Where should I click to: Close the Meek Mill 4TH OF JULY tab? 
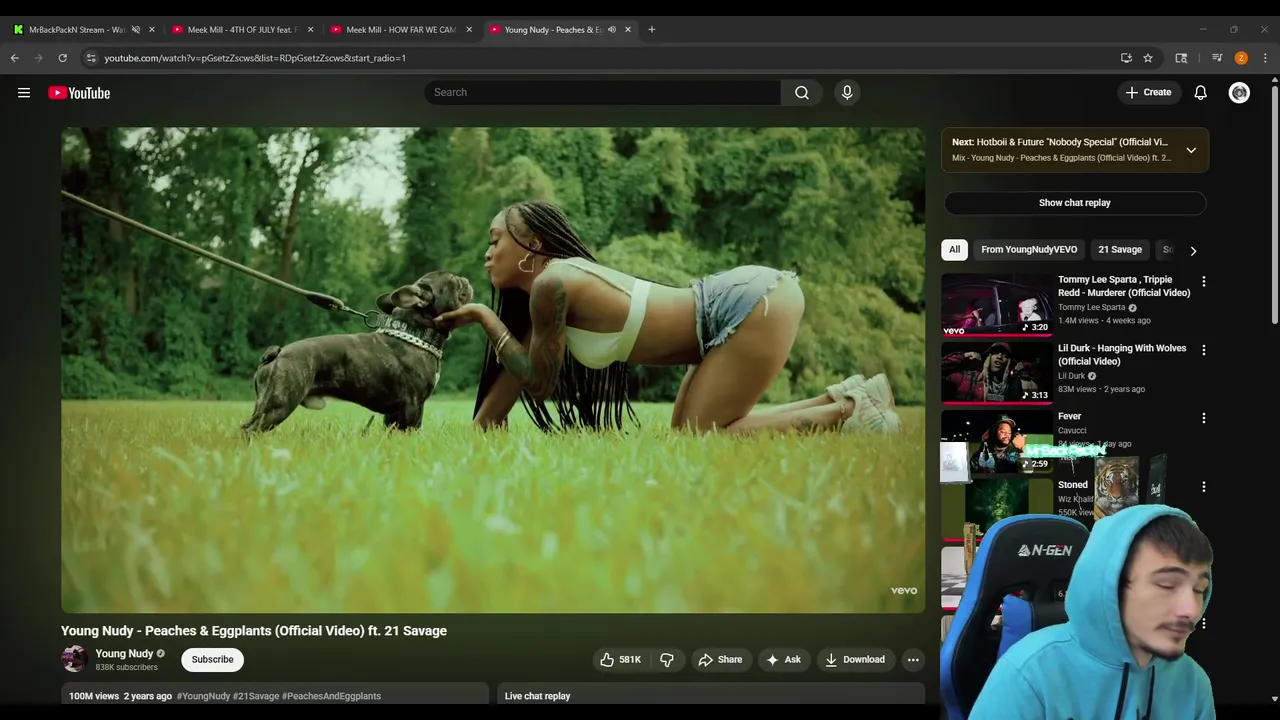(x=310, y=30)
